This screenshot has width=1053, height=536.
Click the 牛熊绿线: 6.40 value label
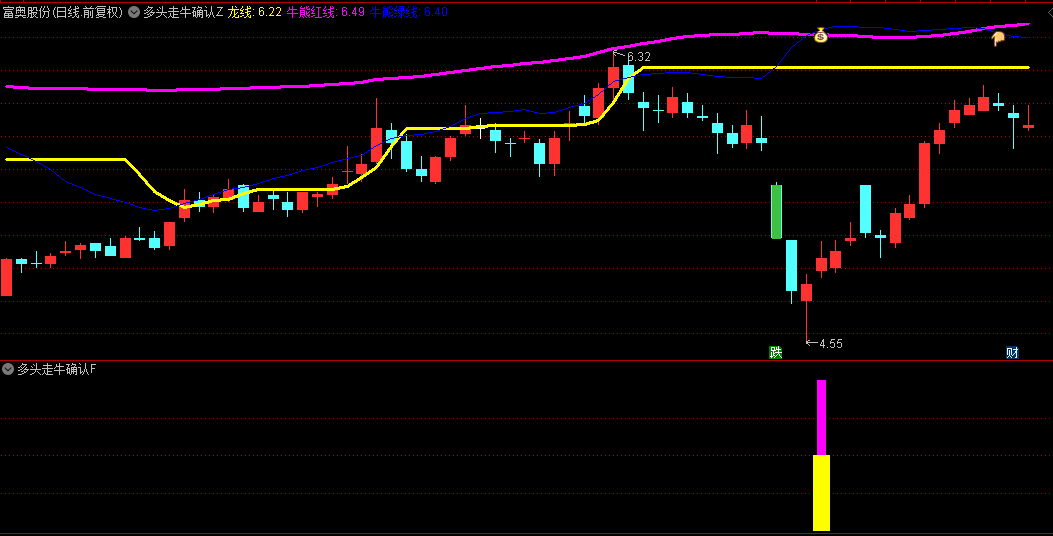tap(408, 12)
